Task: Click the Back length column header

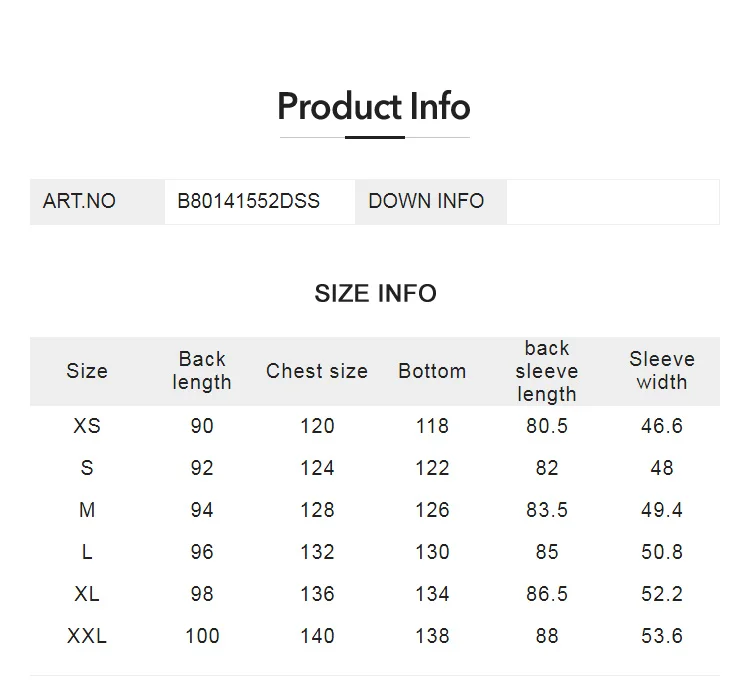Action: [x=202, y=371]
